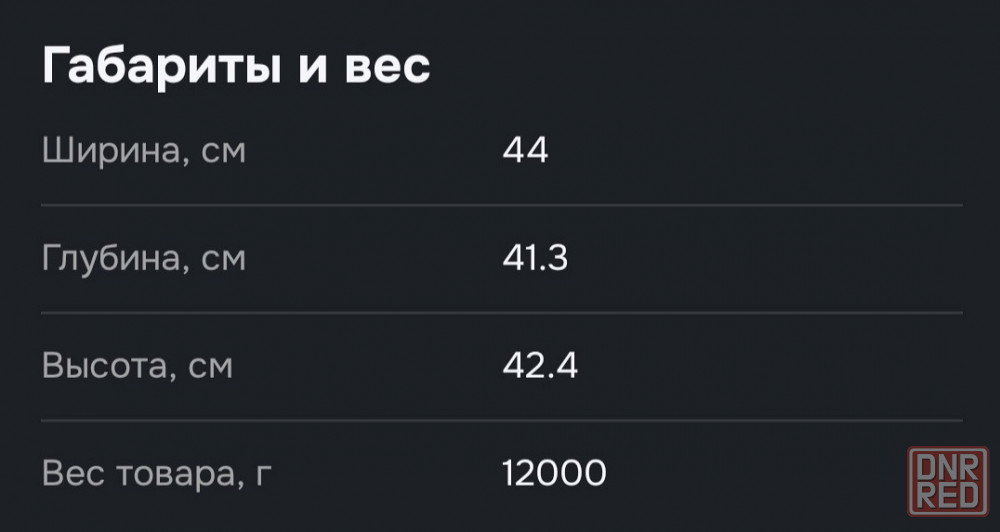
Task: Click the depth value 41.3
Action: tap(535, 260)
